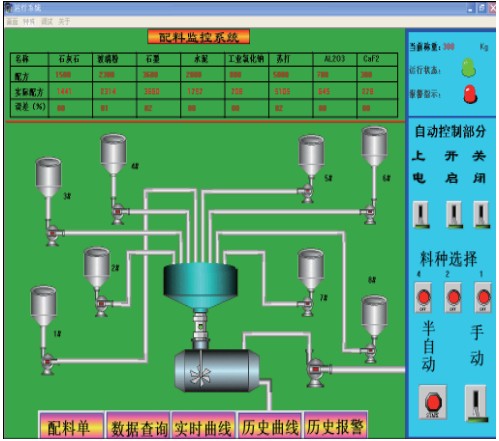This screenshot has height=441, width=499.
Task: Toggle the 上电 power-on switch
Action: 421,214
